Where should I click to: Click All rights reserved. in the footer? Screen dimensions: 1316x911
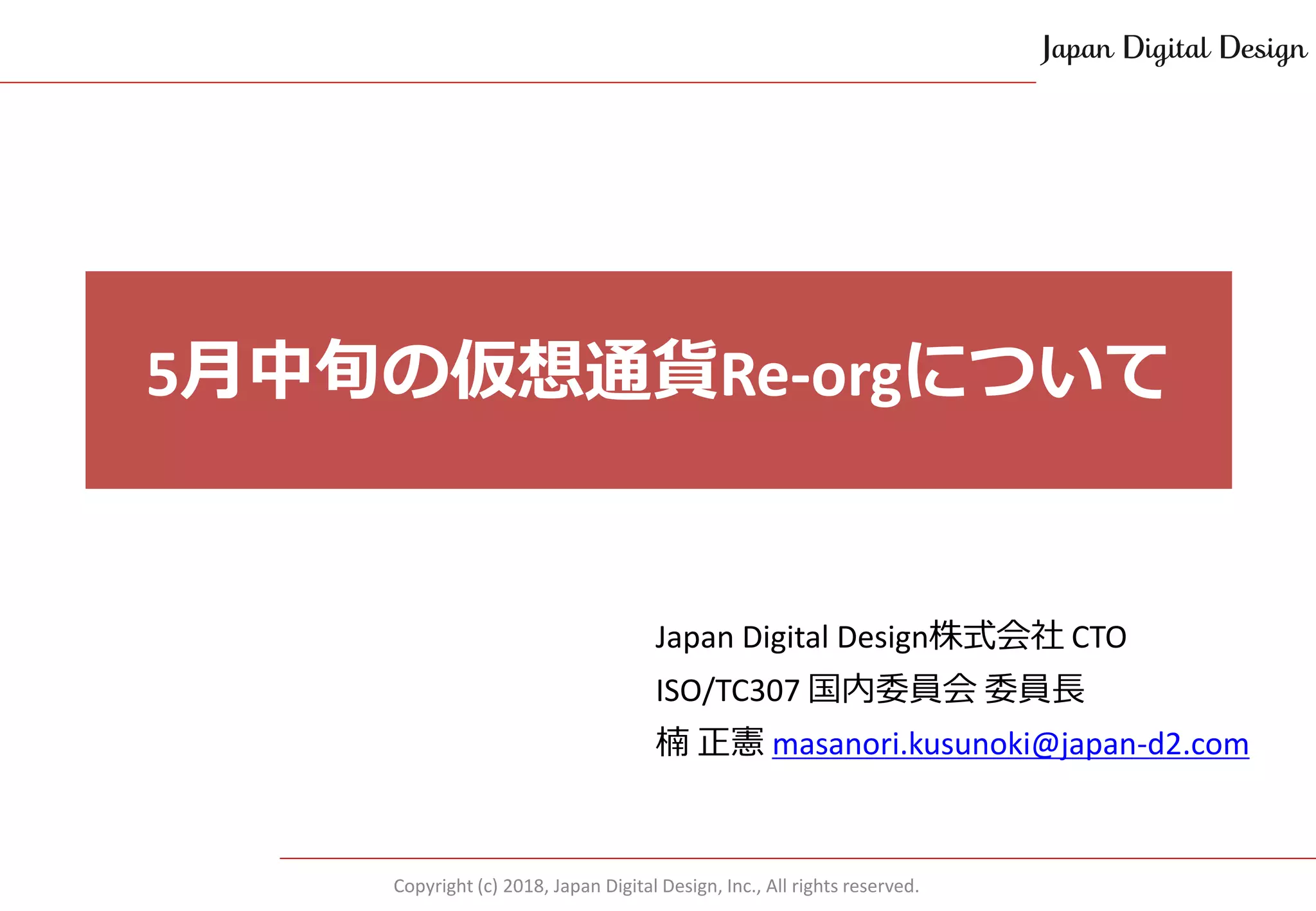click(x=842, y=886)
